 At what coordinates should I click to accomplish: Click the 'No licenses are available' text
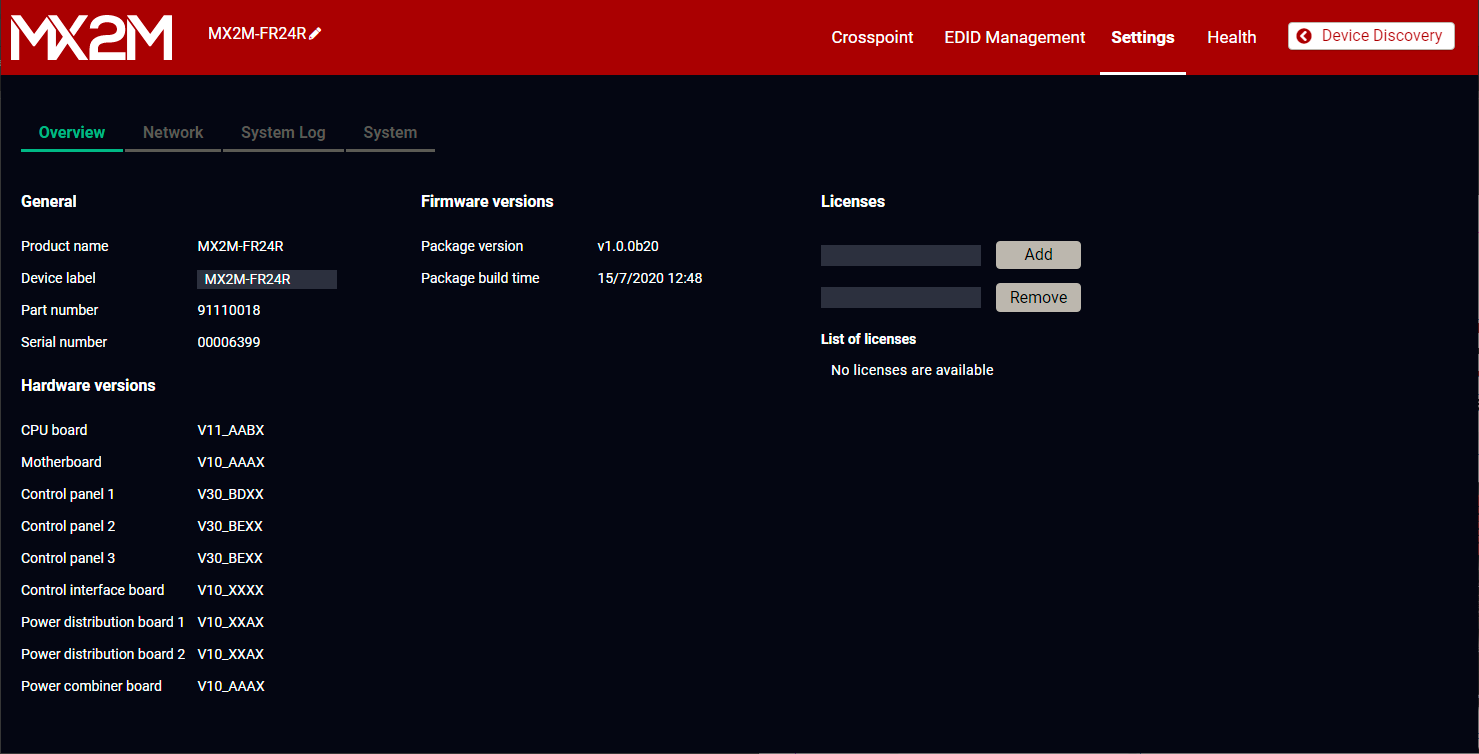(x=912, y=370)
